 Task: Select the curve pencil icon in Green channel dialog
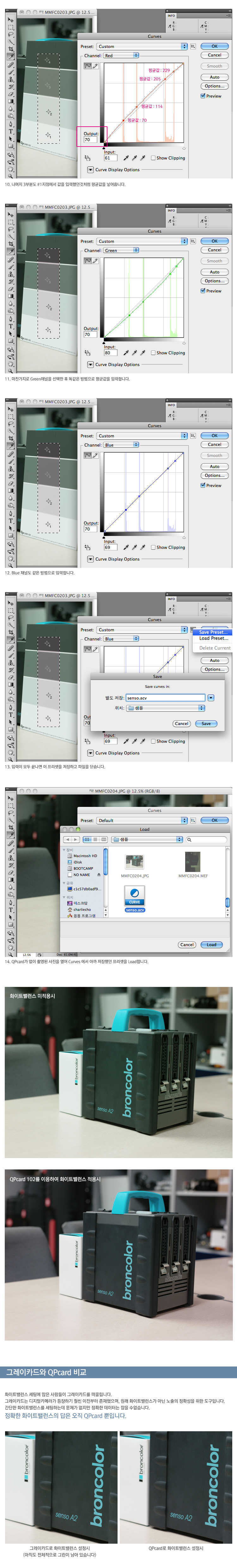(x=95, y=261)
